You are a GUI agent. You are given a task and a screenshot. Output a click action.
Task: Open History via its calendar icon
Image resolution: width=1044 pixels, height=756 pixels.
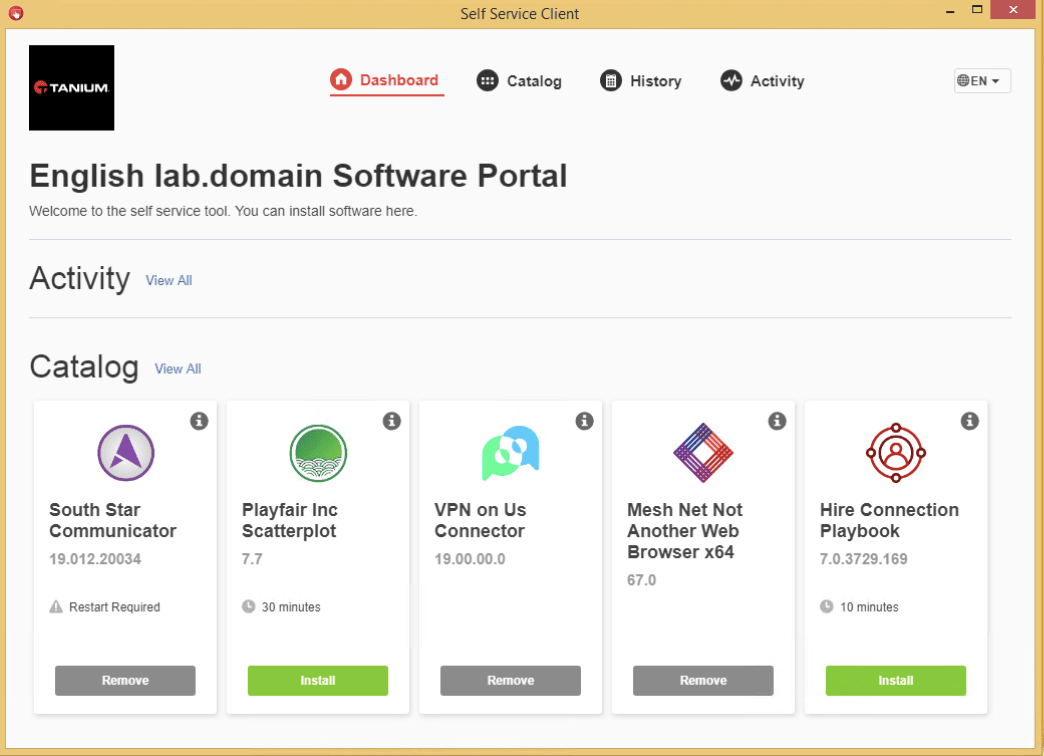point(609,80)
